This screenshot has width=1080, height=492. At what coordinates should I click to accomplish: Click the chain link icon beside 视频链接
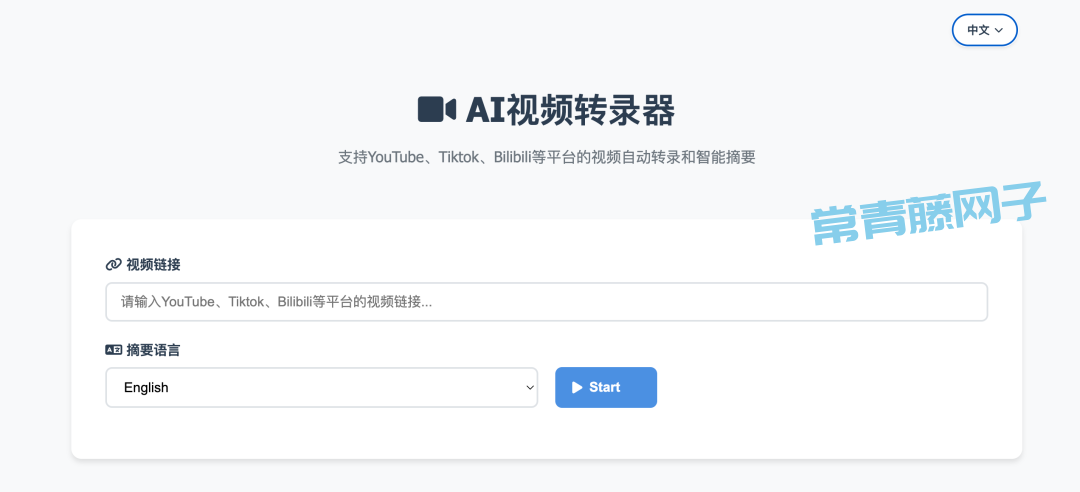click(113, 265)
